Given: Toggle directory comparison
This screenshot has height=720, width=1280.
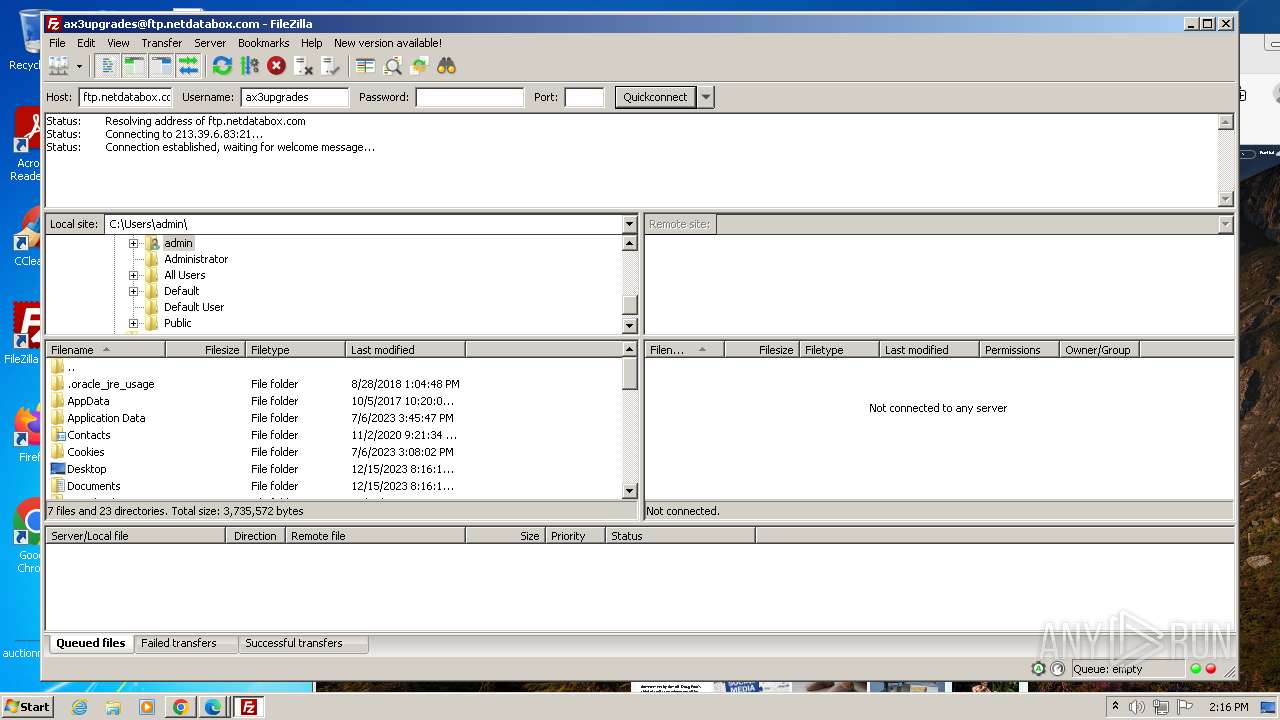Looking at the screenshot, I should point(392,66).
